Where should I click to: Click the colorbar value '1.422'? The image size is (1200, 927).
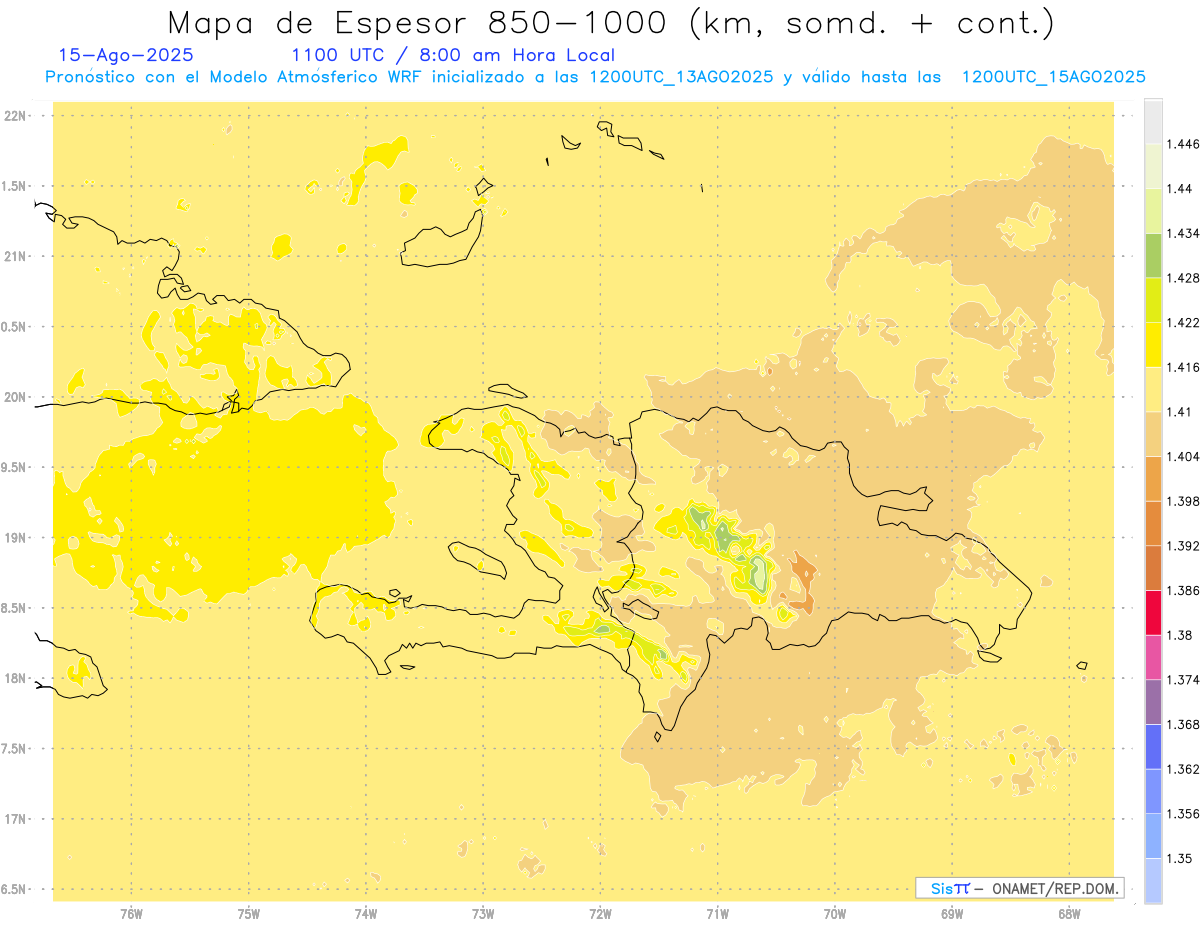point(1185,322)
